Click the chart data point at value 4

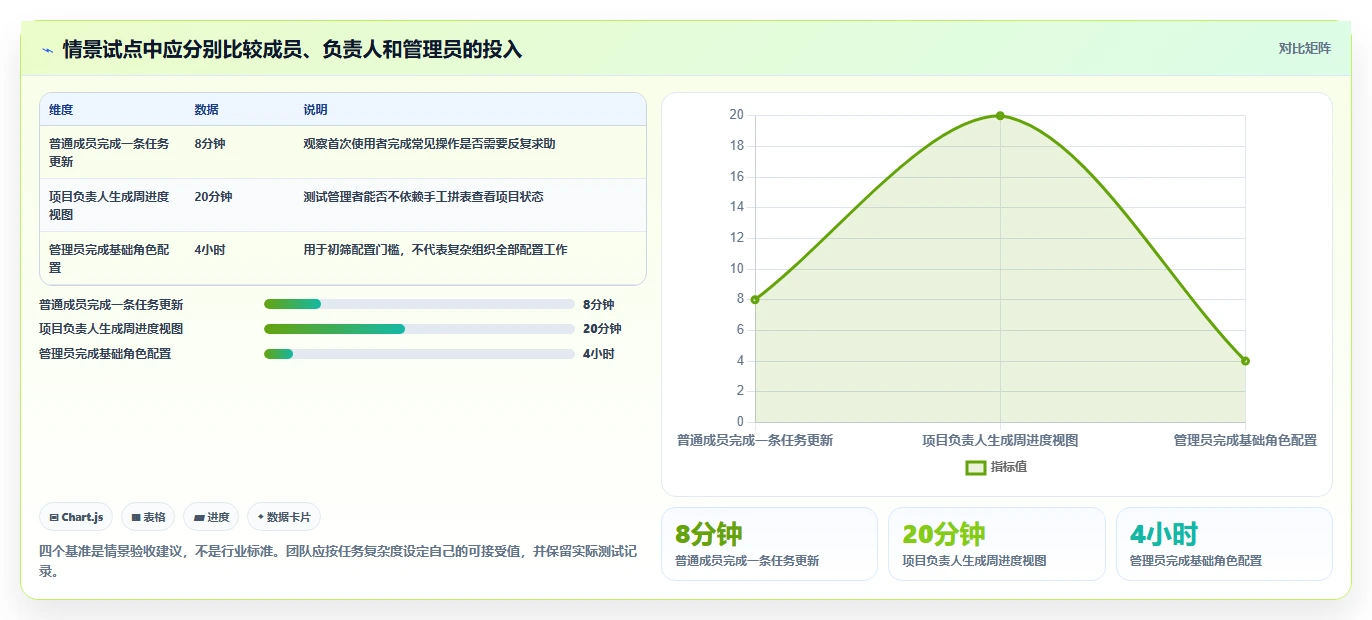click(x=1245, y=361)
